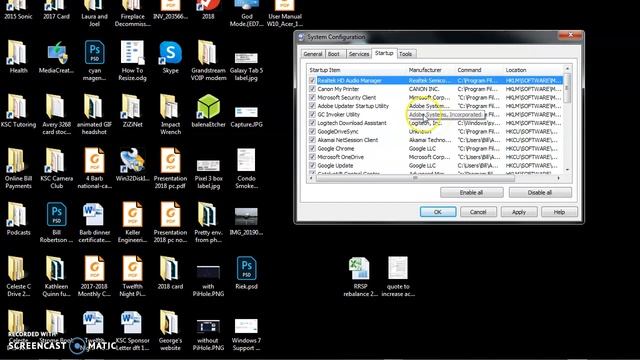Uncheck Google Chrome startup checkbox

[x=312, y=149]
